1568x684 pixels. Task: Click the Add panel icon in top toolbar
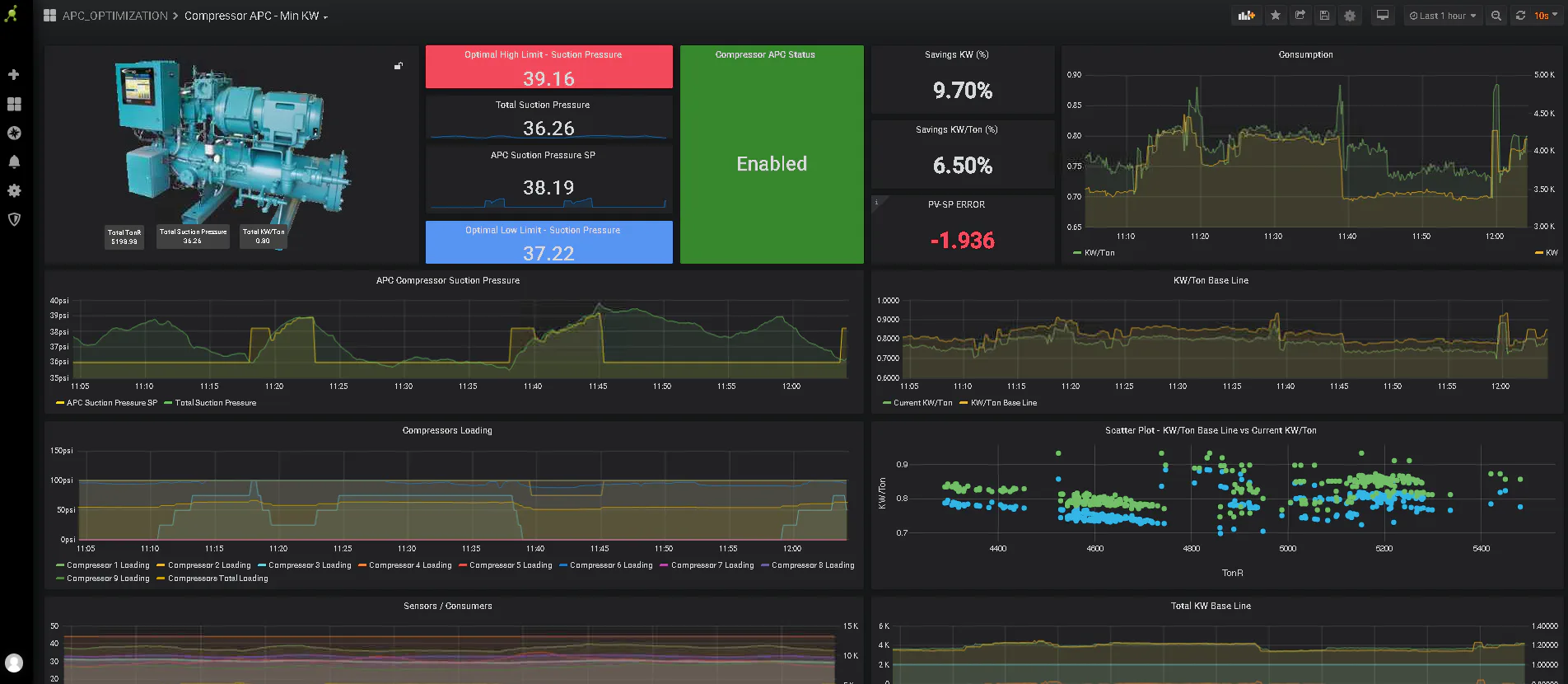pos(1246,16)
